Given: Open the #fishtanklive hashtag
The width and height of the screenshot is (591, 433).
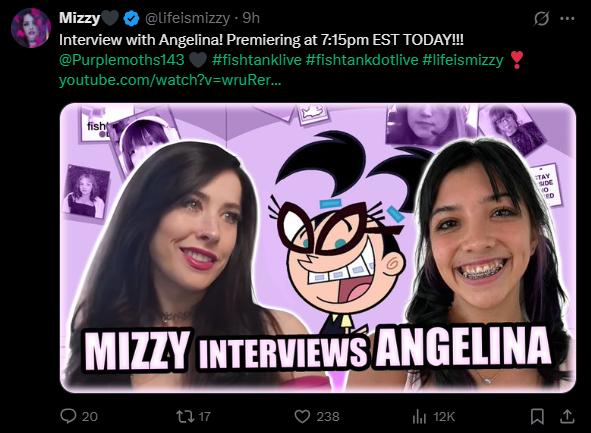Looking at the screenshot, I should click(257, 60).
